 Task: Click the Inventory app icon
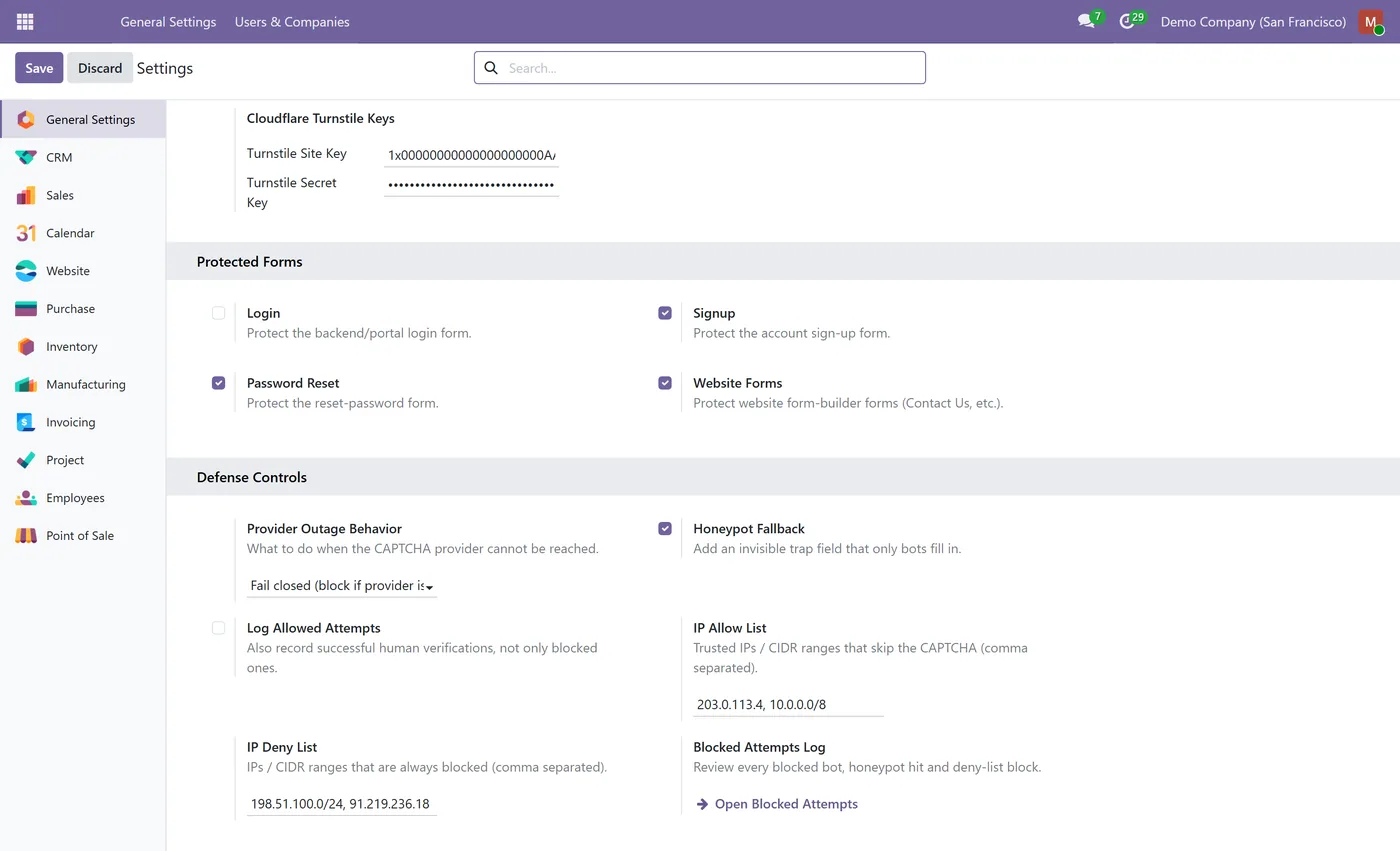pyautogui.click(x=26, y=347)
